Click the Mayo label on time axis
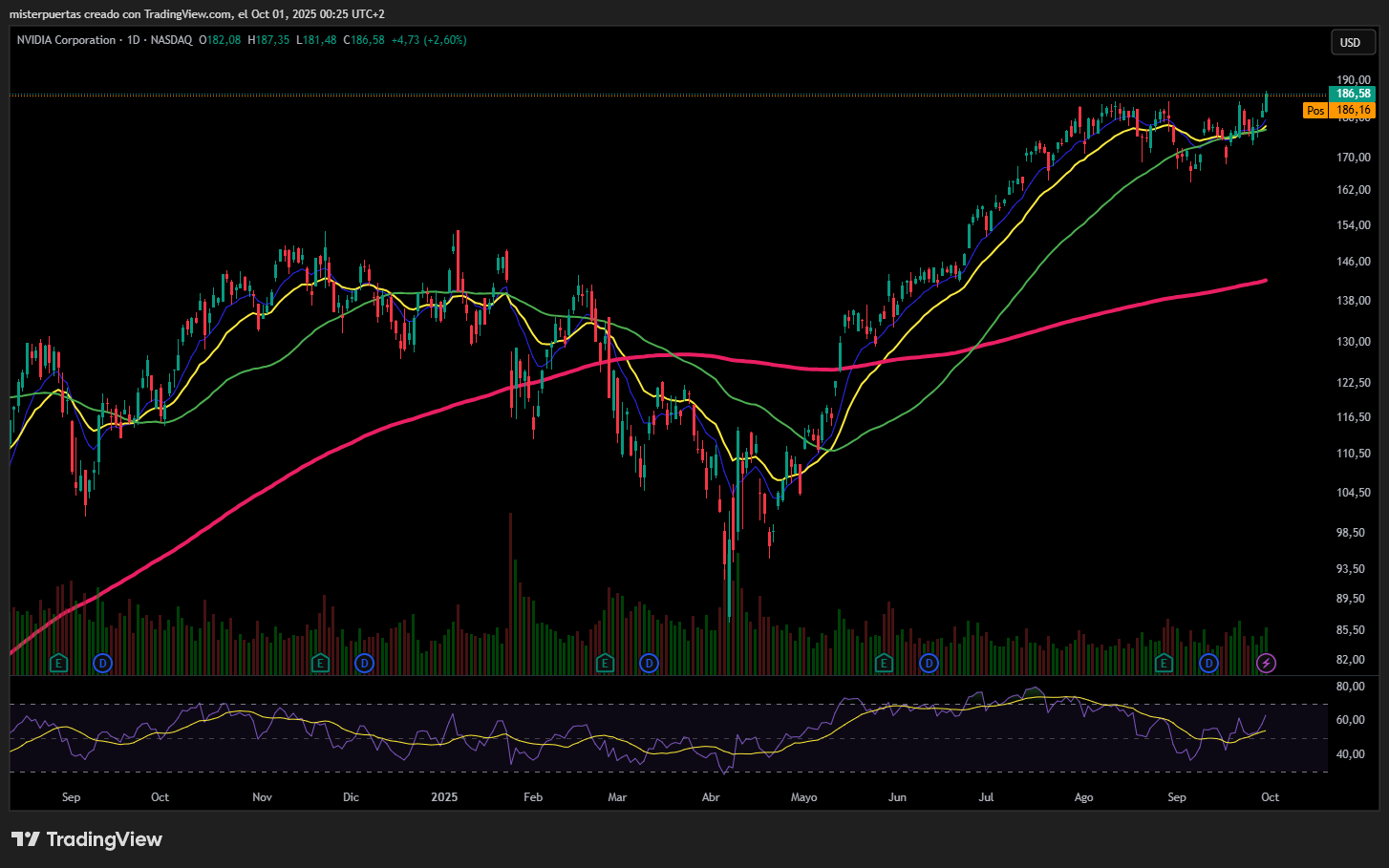 tap(803, 797)
